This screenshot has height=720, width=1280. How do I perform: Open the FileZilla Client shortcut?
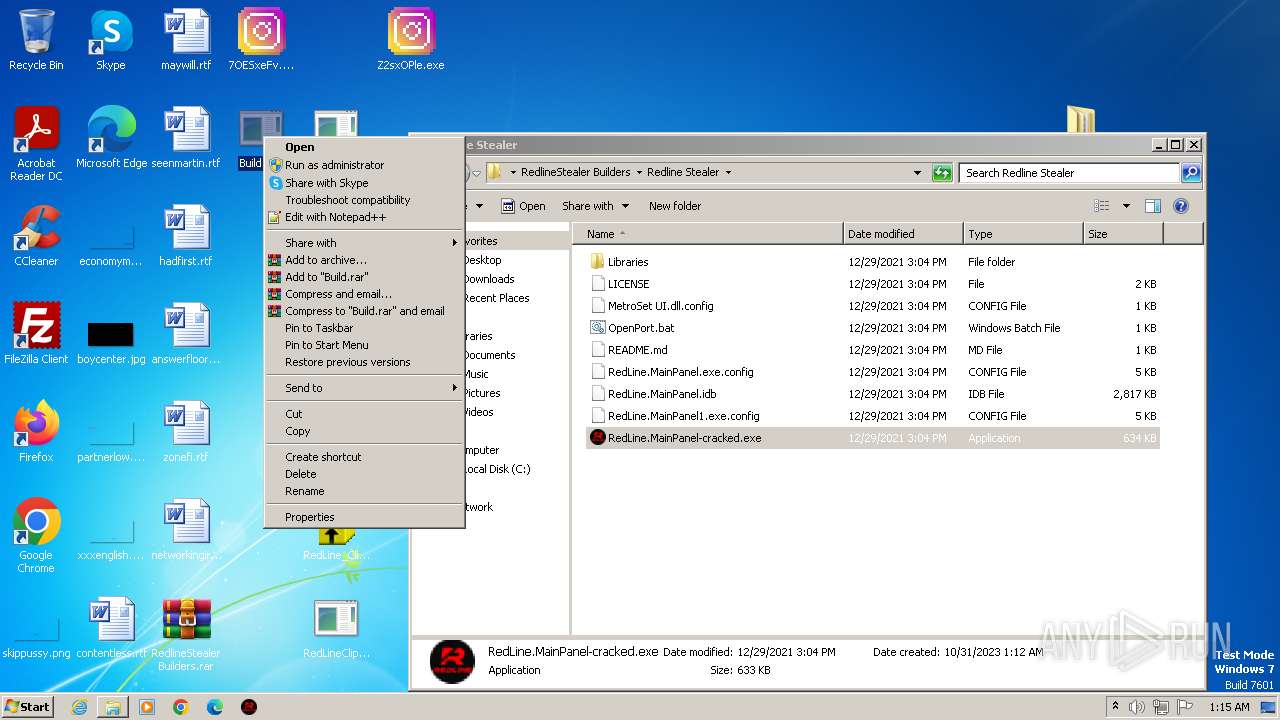point(36,334)
